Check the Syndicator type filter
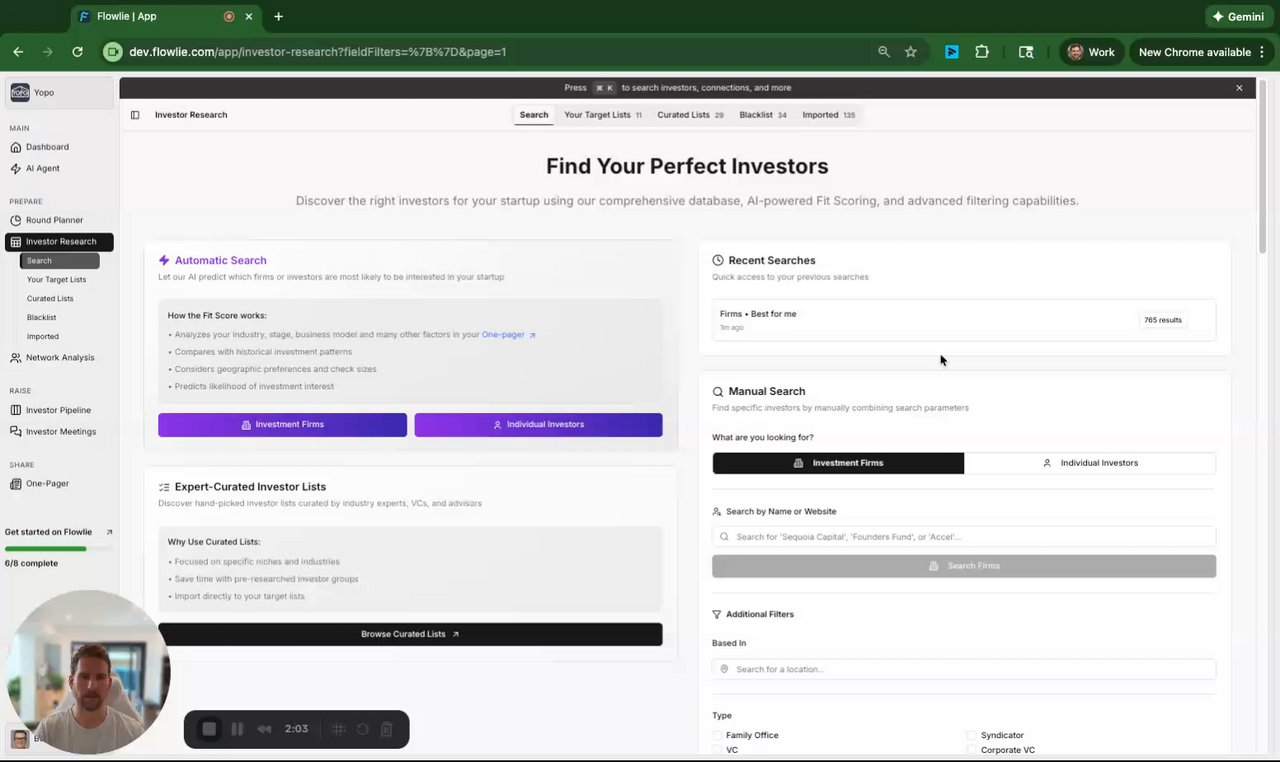1280x762 pixels. 971,735
